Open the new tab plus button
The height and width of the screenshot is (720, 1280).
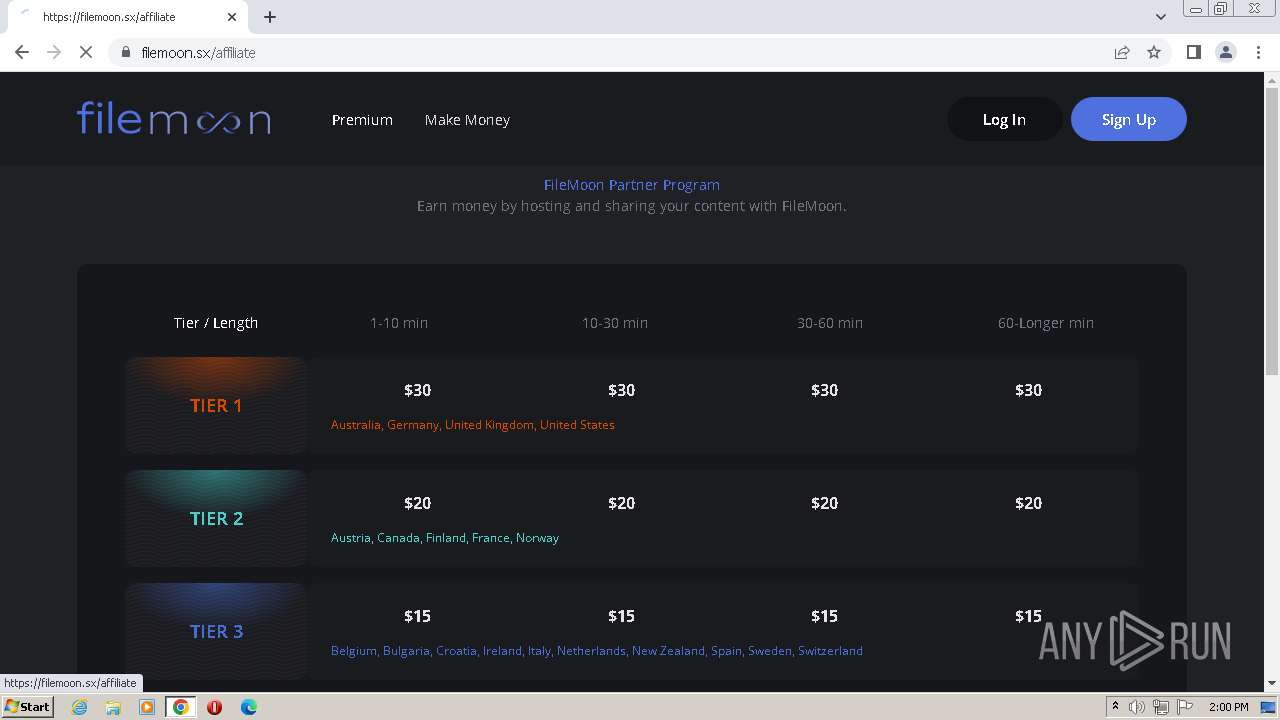pyautogui.click(x=270, y=17)
